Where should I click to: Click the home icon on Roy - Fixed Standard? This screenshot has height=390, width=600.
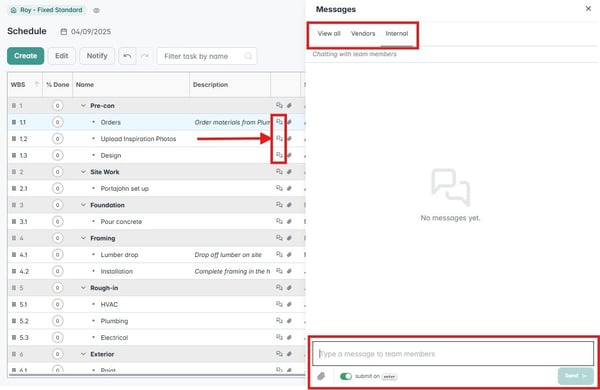14,10
